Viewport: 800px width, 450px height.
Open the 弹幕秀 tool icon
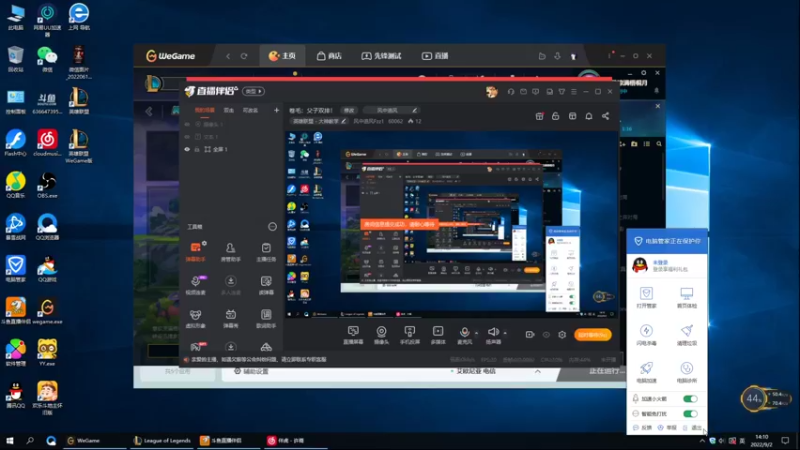click(x=231, y=319)
